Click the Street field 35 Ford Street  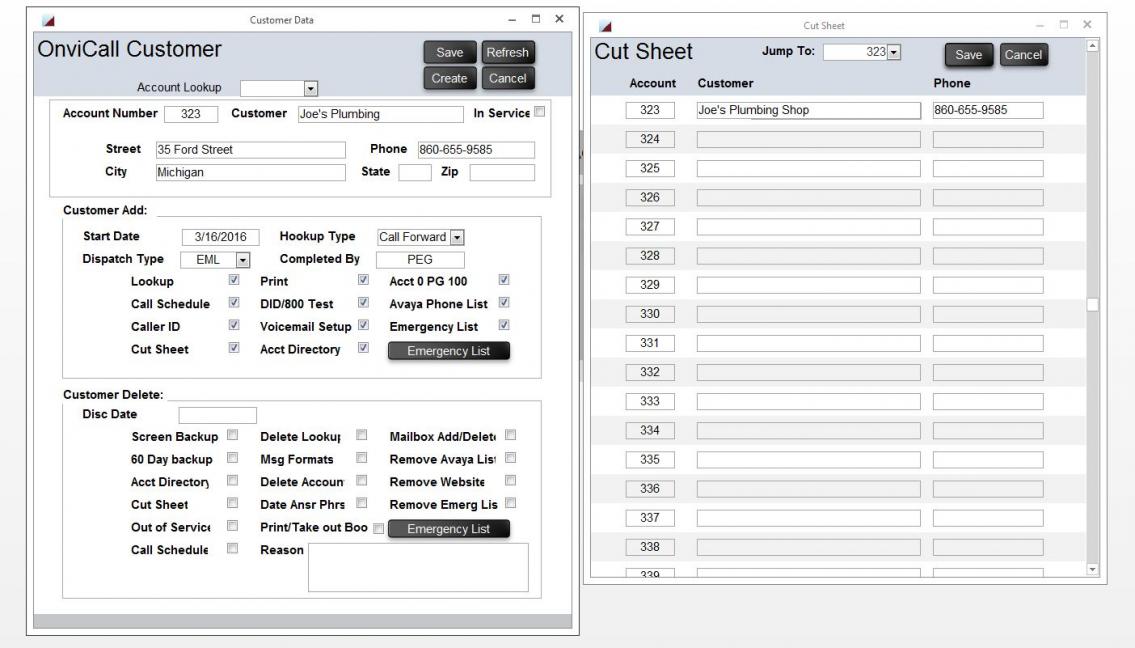pos(250,150)
